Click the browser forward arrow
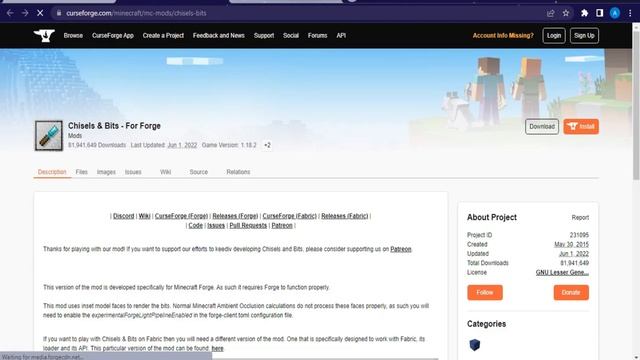This screenshot has height=360, width=640. coord(25,13)
